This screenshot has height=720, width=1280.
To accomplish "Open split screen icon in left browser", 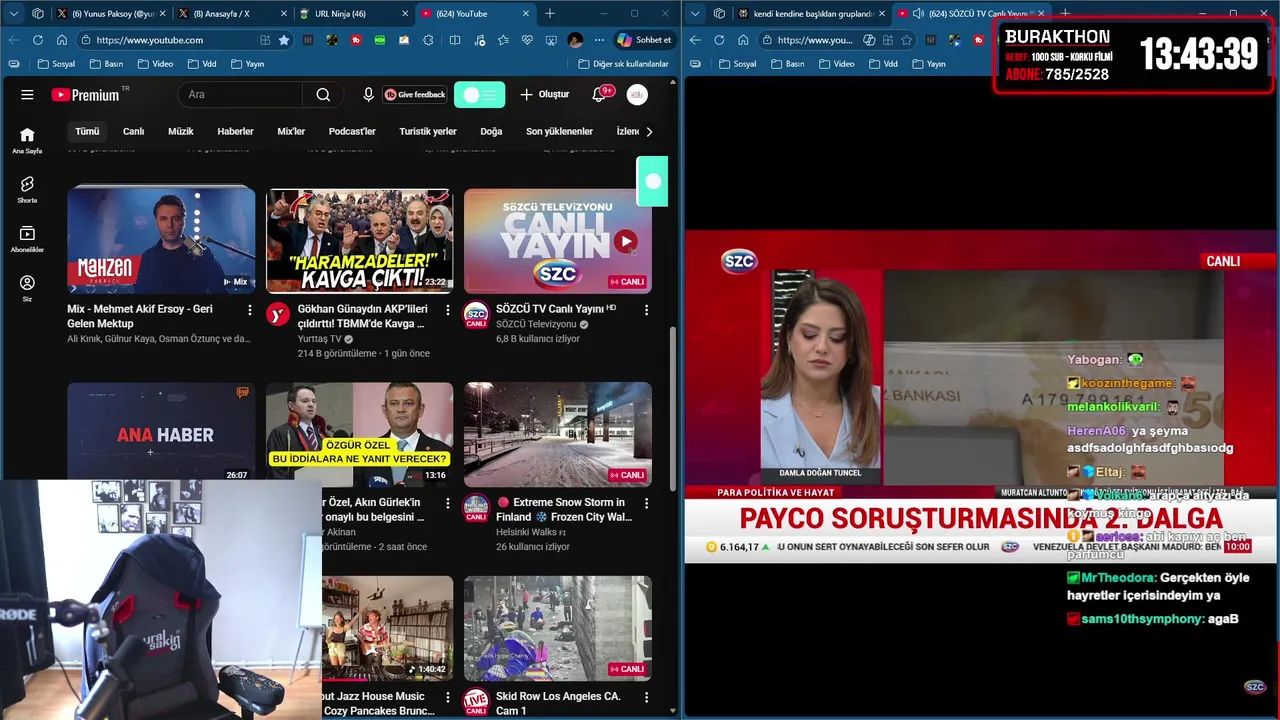I will click(x=455, y=40).
